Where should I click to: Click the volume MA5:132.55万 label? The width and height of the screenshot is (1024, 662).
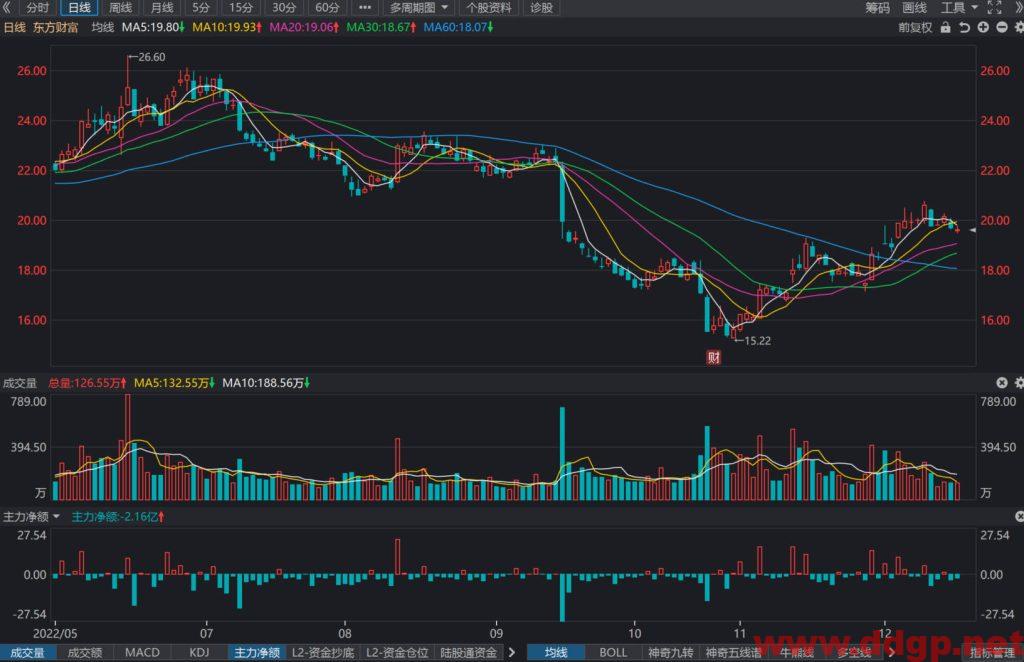coord(174,383)
